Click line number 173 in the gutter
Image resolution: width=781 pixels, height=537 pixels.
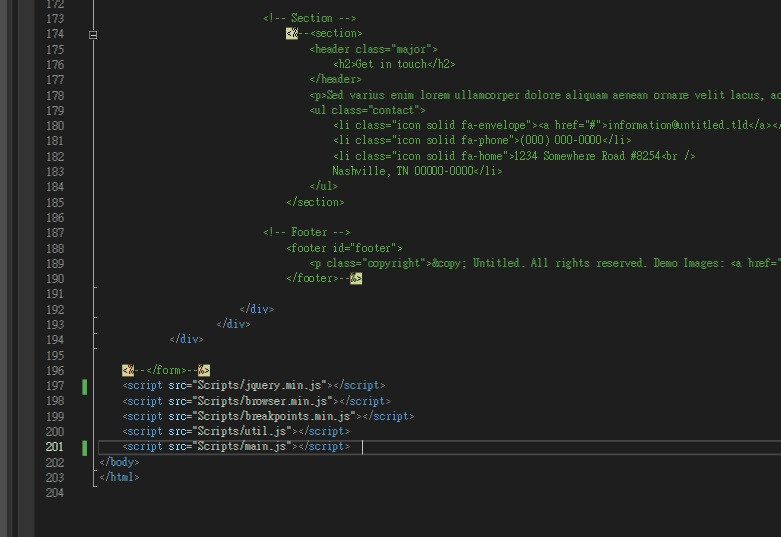[55, 19]
